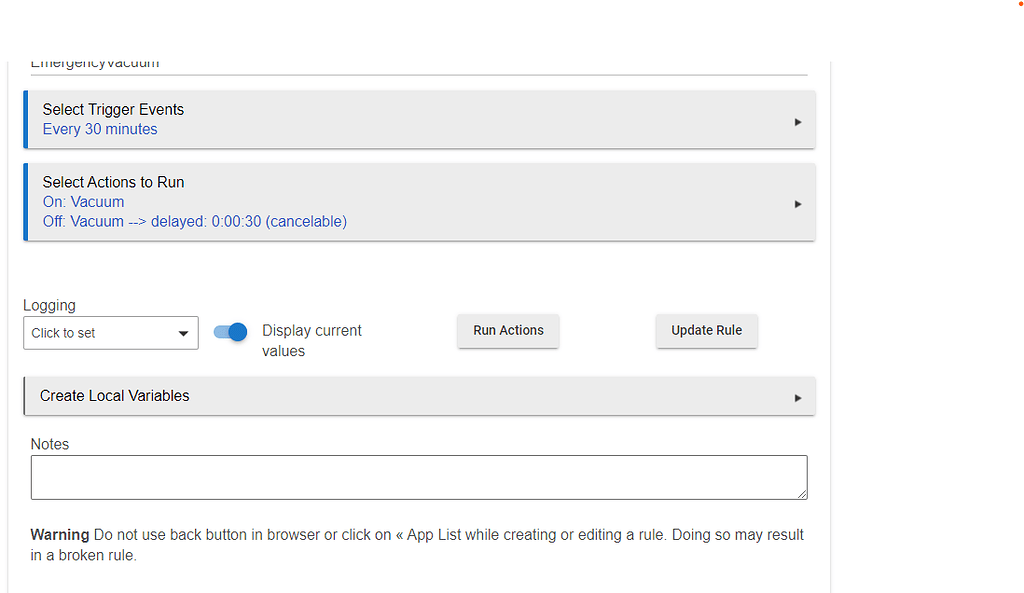Select the 'On: Vacuum' action line
This screenshot has width=1024, height=593.
tap(83, 202)
